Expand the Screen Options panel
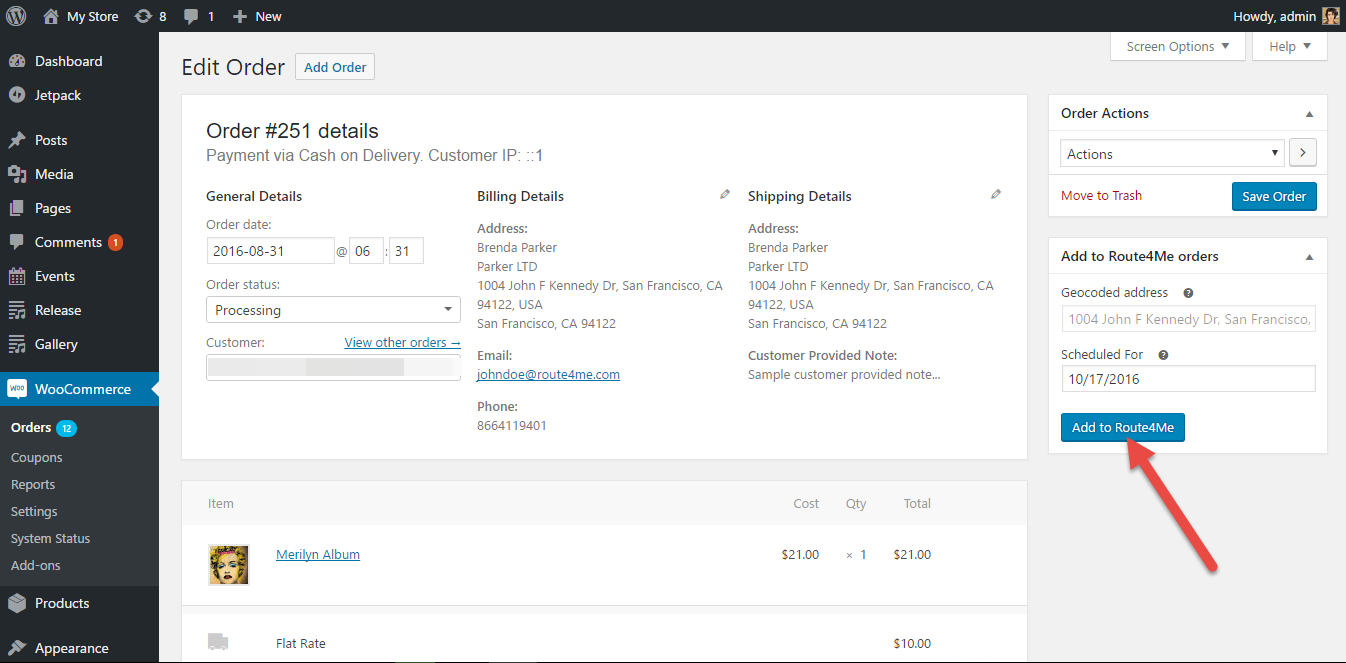The image size is (1346, 663). 1177,46
